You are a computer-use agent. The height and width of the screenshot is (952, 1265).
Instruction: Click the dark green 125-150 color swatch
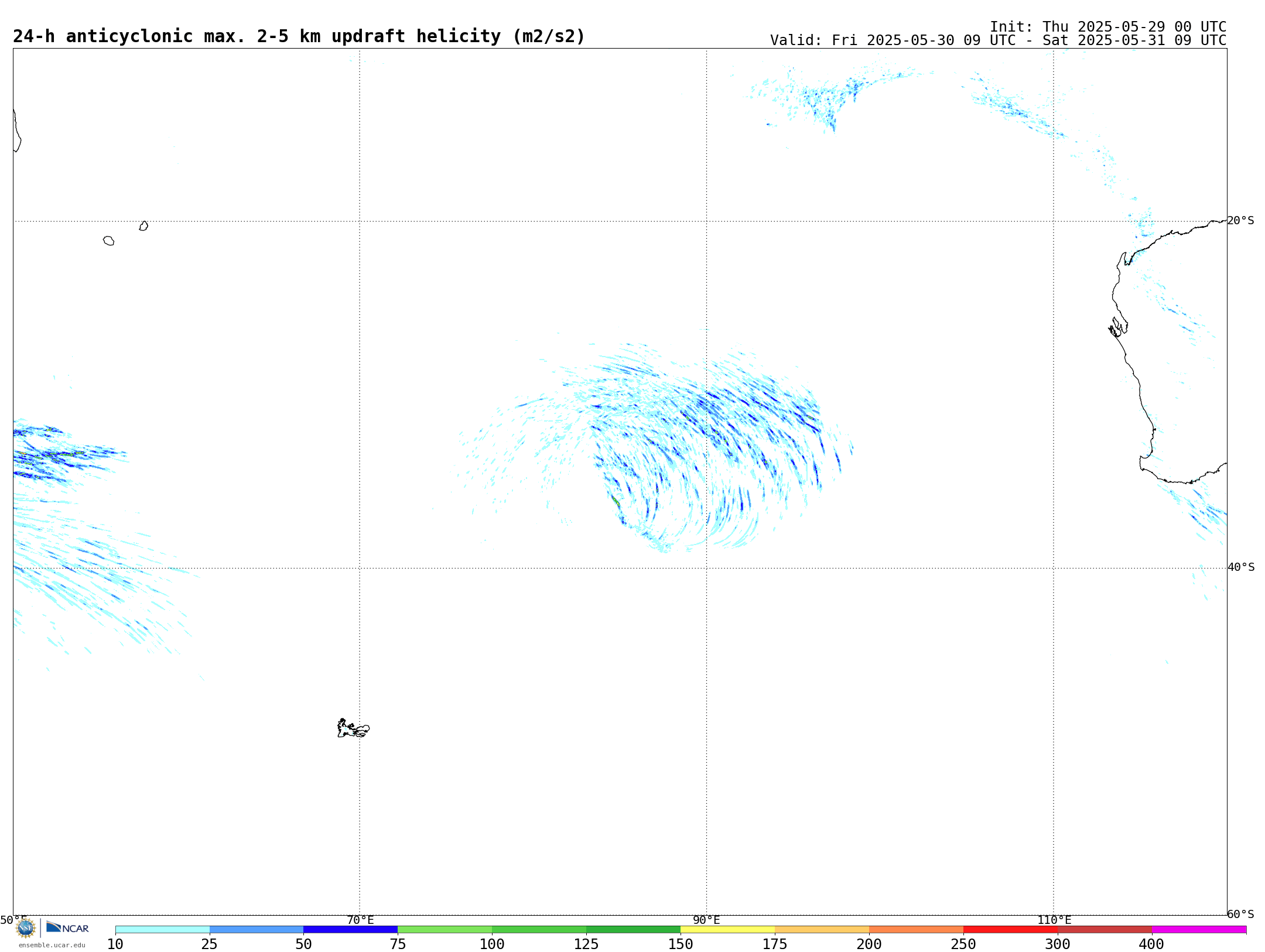[x=633, y=930]
